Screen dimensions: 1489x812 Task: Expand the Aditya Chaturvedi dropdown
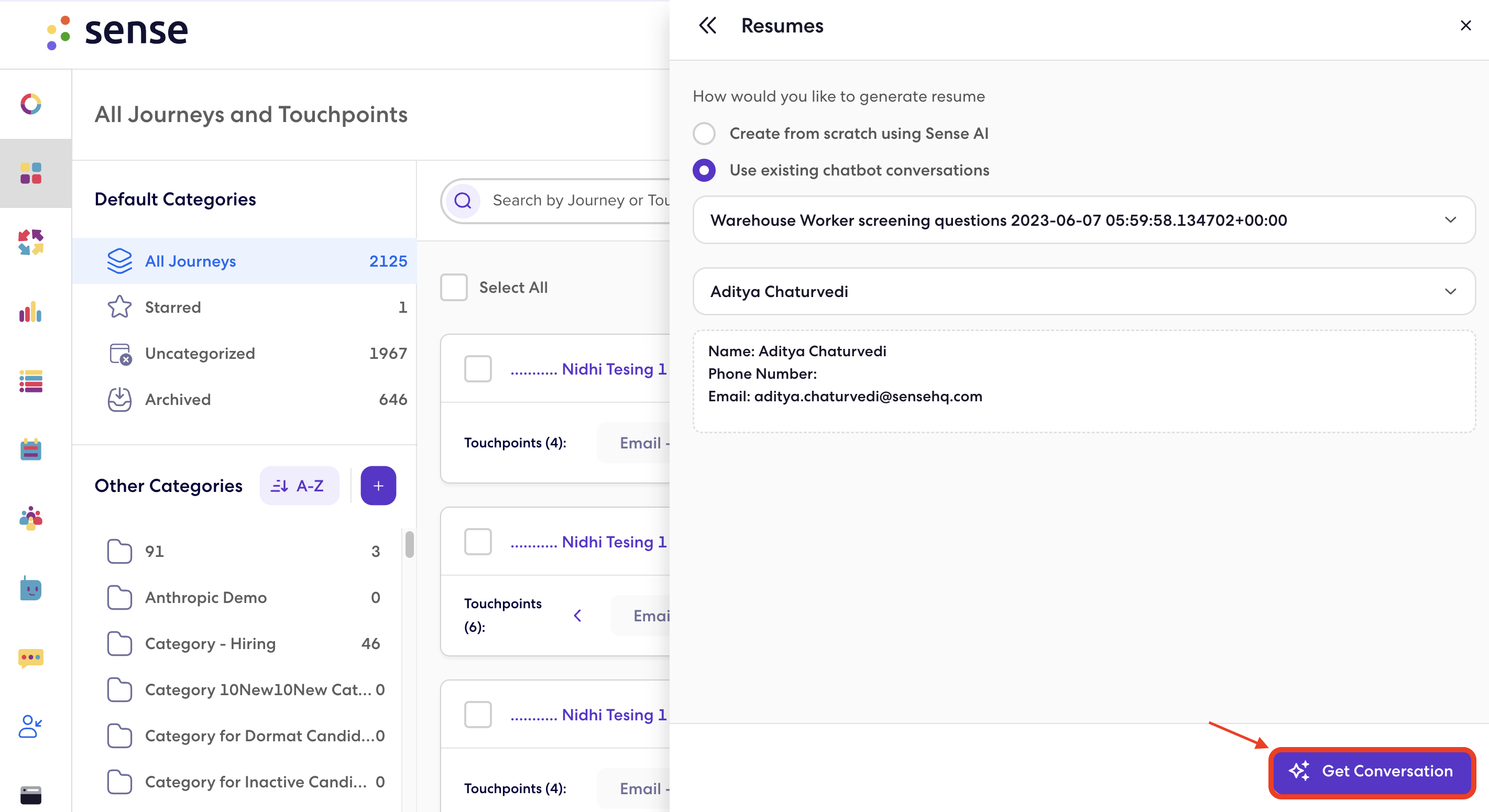point(1083,291)
